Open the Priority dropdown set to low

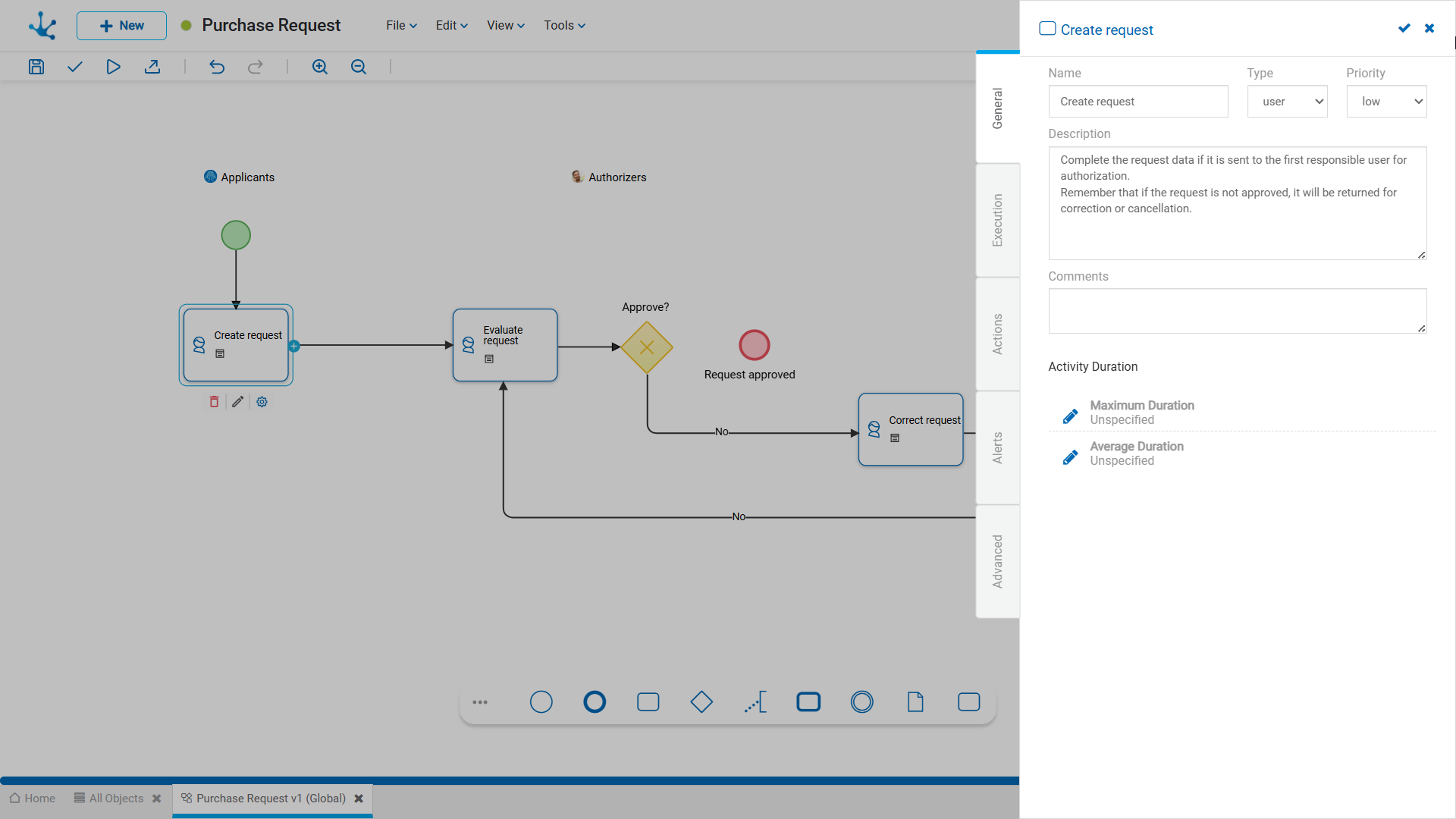pos(1386,102)
